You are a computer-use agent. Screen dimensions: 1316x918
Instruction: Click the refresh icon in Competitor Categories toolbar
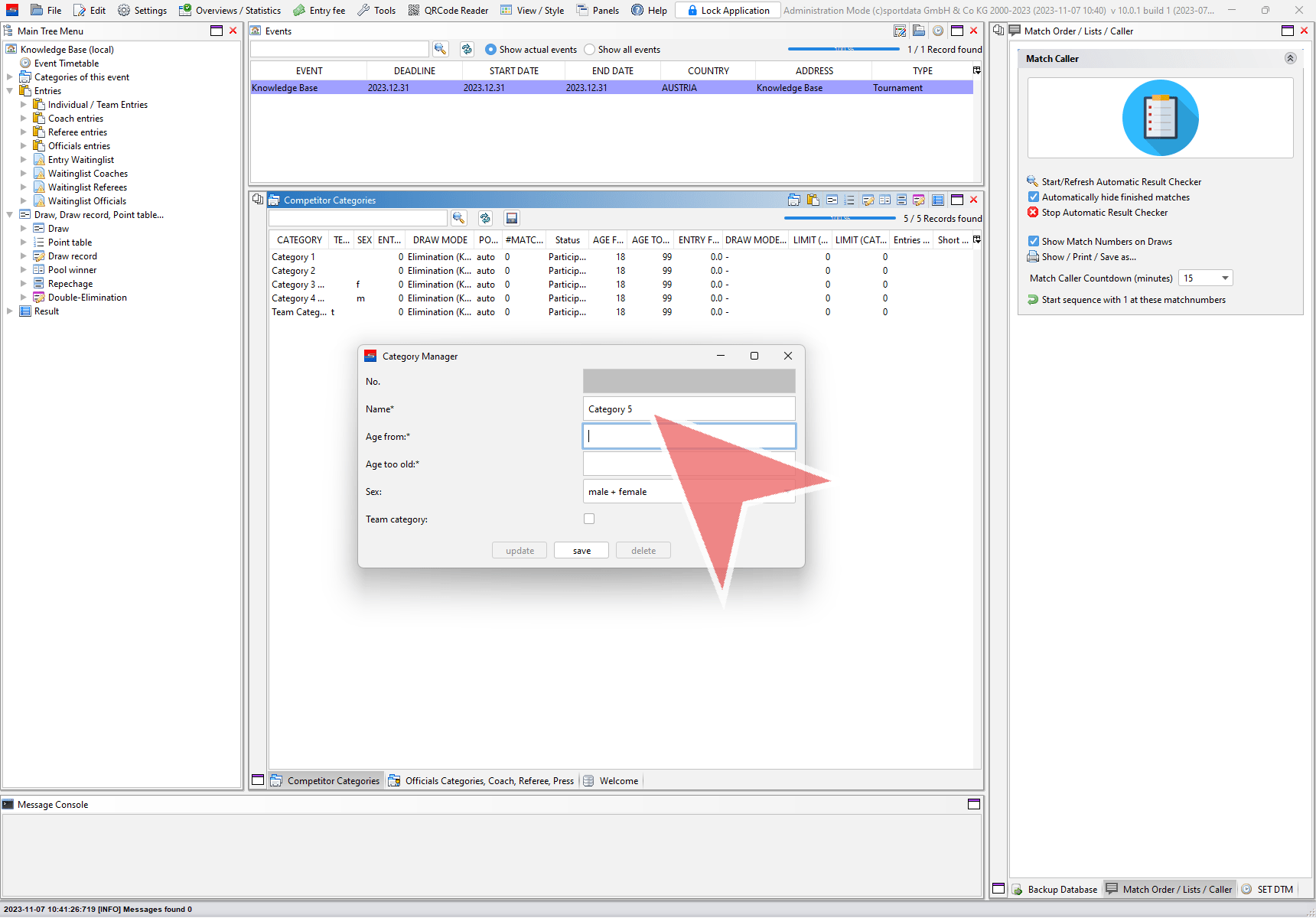click(485, 218)
